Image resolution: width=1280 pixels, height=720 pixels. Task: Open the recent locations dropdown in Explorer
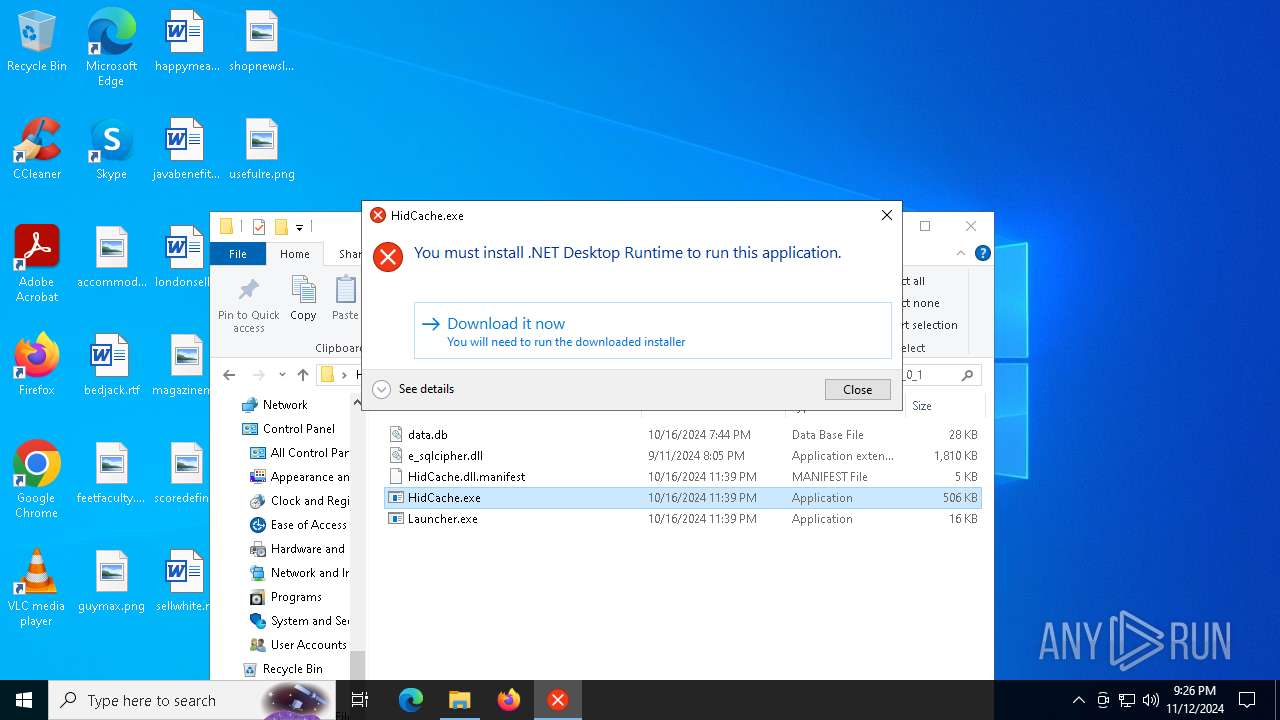pos(282,375)
